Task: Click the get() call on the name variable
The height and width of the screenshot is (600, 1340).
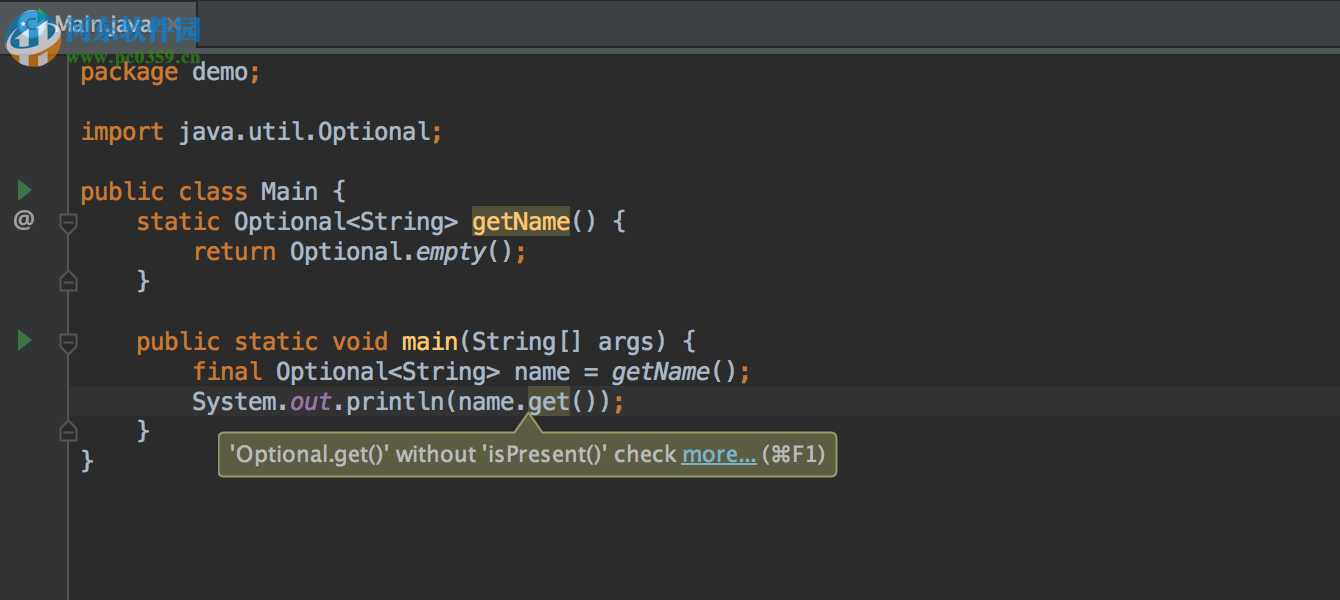Action: pyautogui.click(x=549, y=401)
